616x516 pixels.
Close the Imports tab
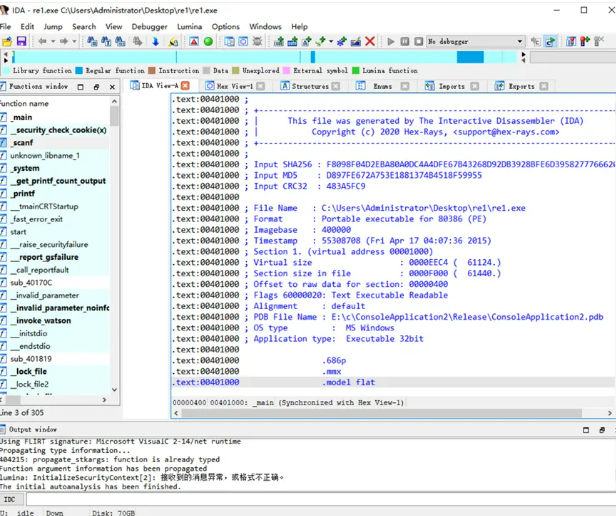(475, 86)
